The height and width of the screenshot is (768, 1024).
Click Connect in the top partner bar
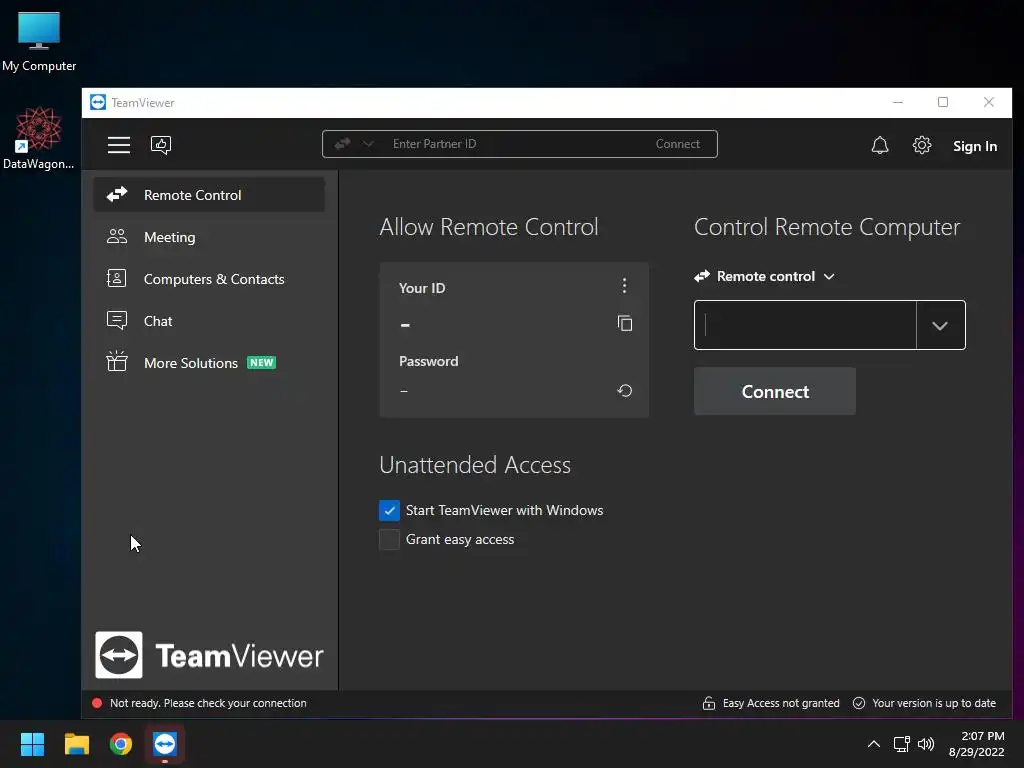coord(677,144)
